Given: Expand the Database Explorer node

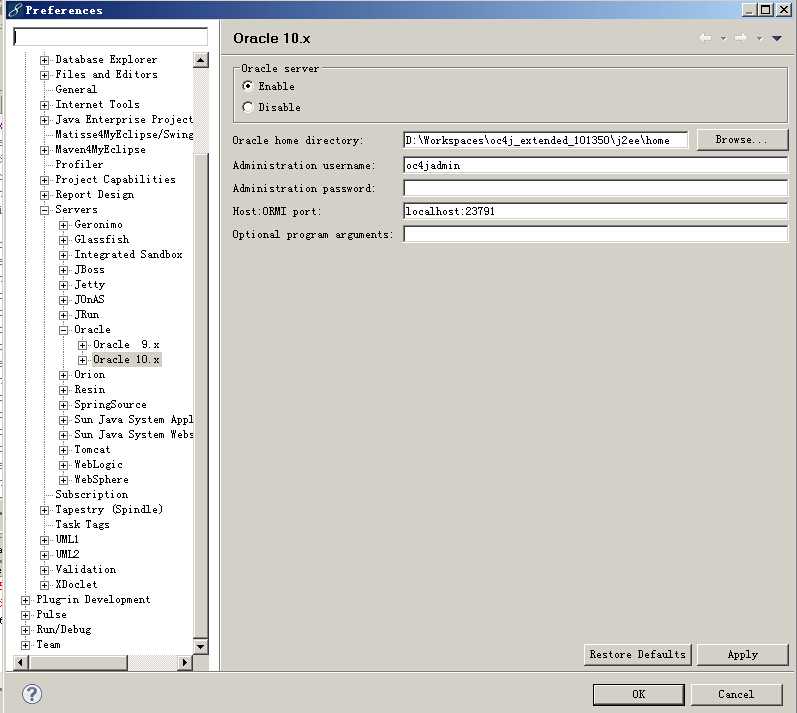Looking at the screenshot, I should [x=45, y=60].
